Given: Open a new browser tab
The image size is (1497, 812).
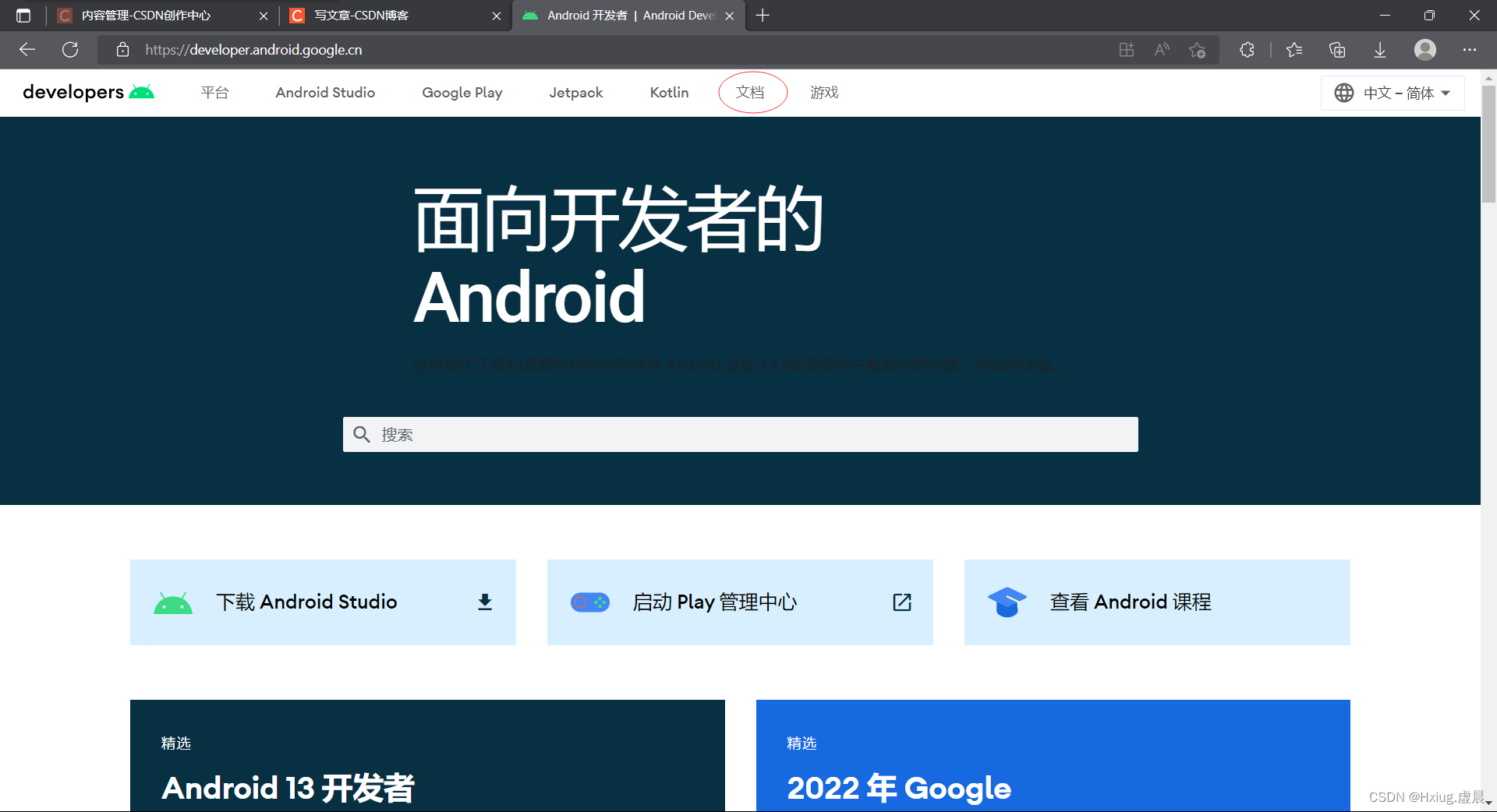Looking at the screenshot, I should (763, 16).
